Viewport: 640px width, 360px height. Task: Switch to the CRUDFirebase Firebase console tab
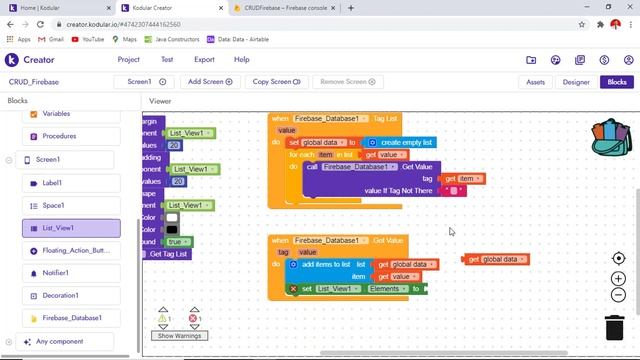click(285, 8)
